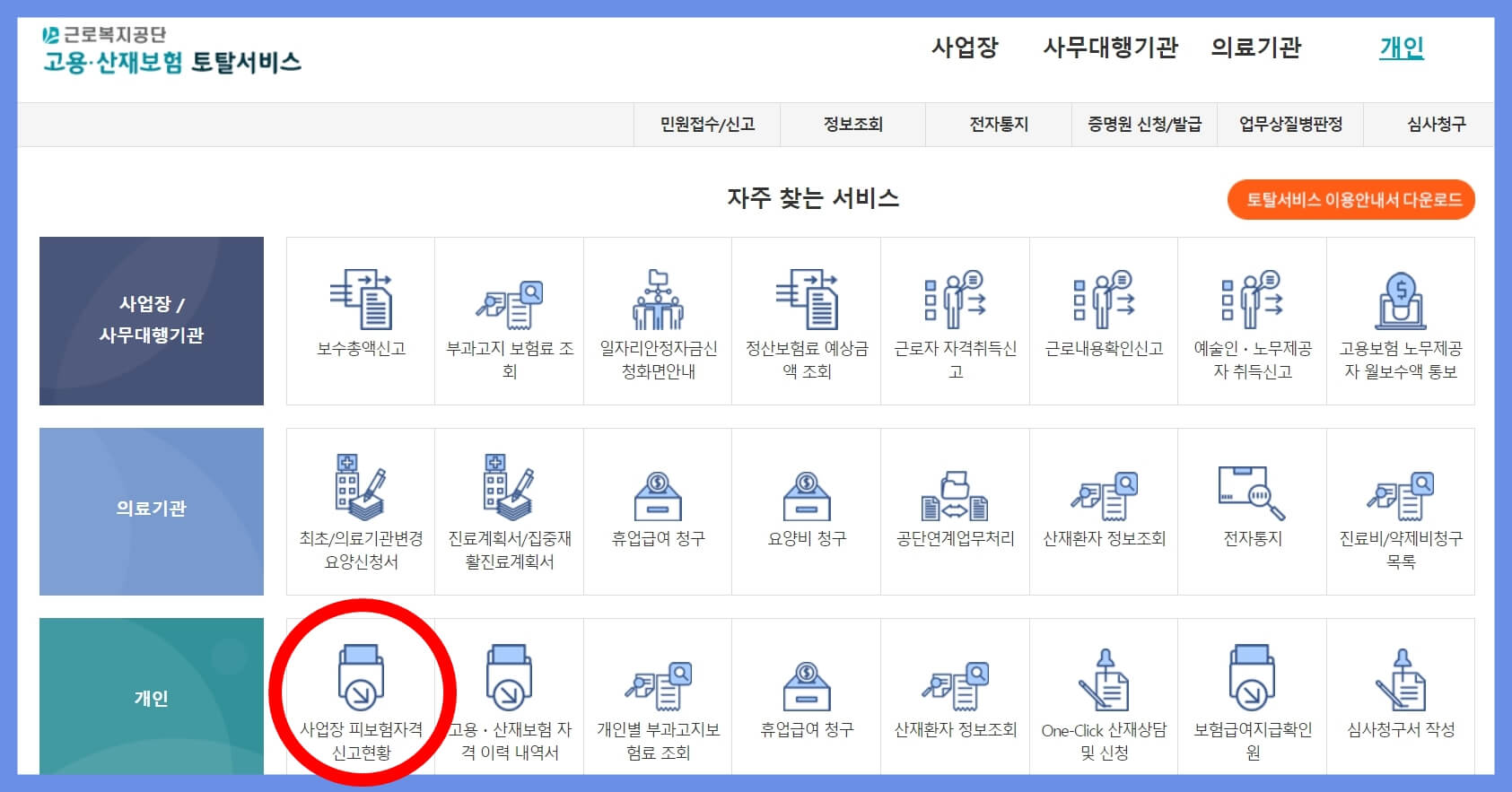Switch to the 의료기관 top tab
This screenshot has height=792, width=1512.
click(x=1255, y=47)
